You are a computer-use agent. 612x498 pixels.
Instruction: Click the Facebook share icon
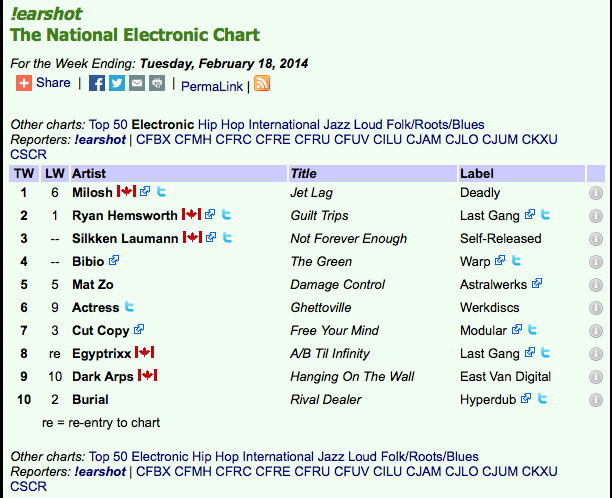pyautogui.click(x=97, y=83)
